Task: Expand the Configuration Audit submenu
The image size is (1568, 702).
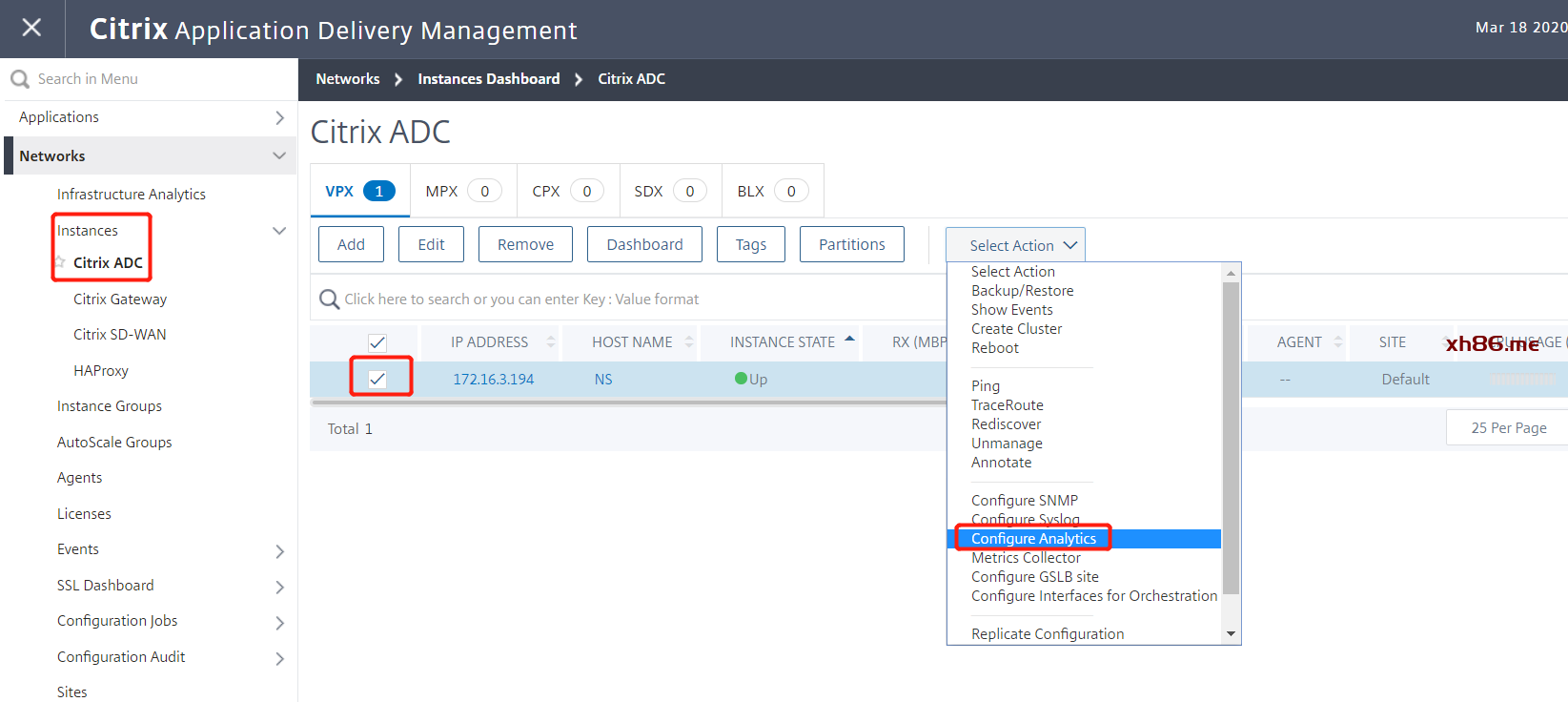Action: (279, 658)
